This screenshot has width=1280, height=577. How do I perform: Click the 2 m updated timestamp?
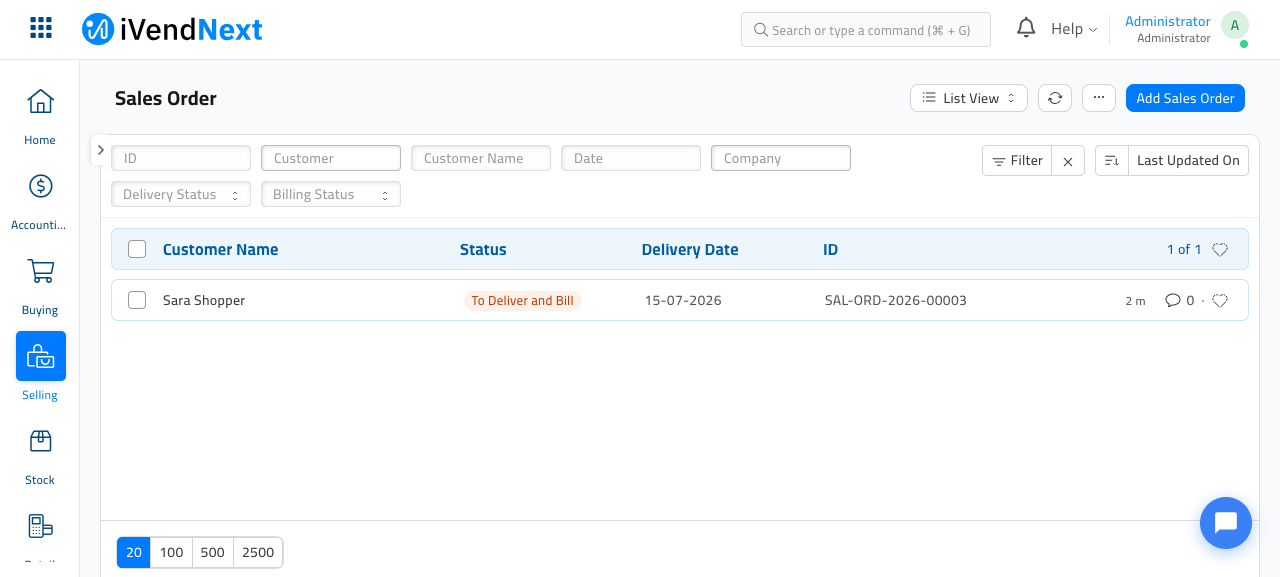[1135, 301]
